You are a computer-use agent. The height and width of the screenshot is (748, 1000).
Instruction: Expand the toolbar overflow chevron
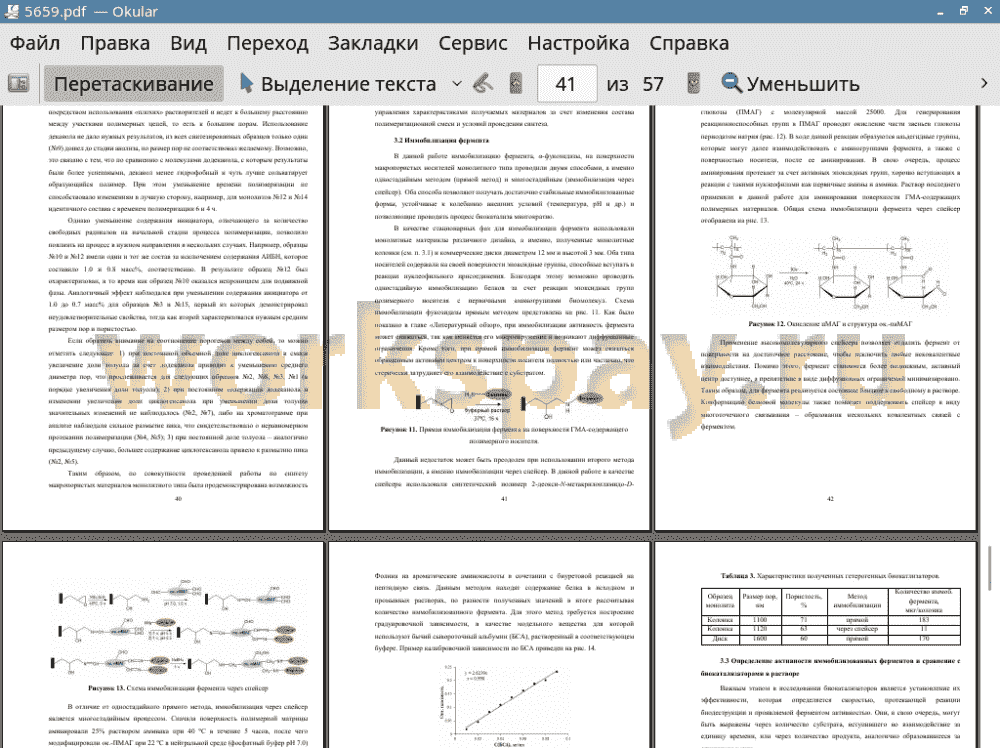tap(984, 84)
